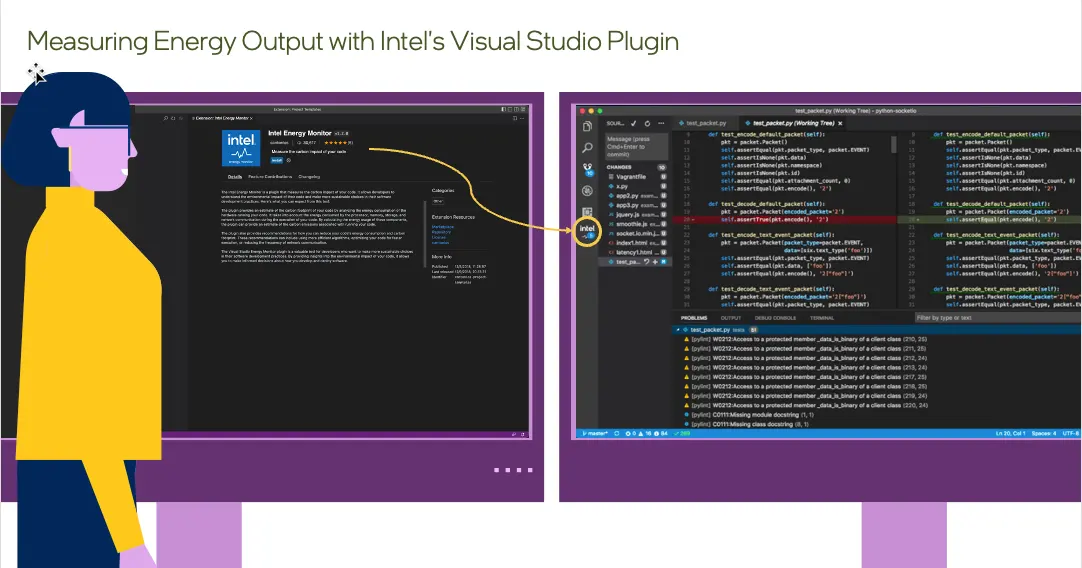The width and height of the screenshot is (1082, 568).
Task: Select app2.py in the changes list
Action: [x=636, y=196]
